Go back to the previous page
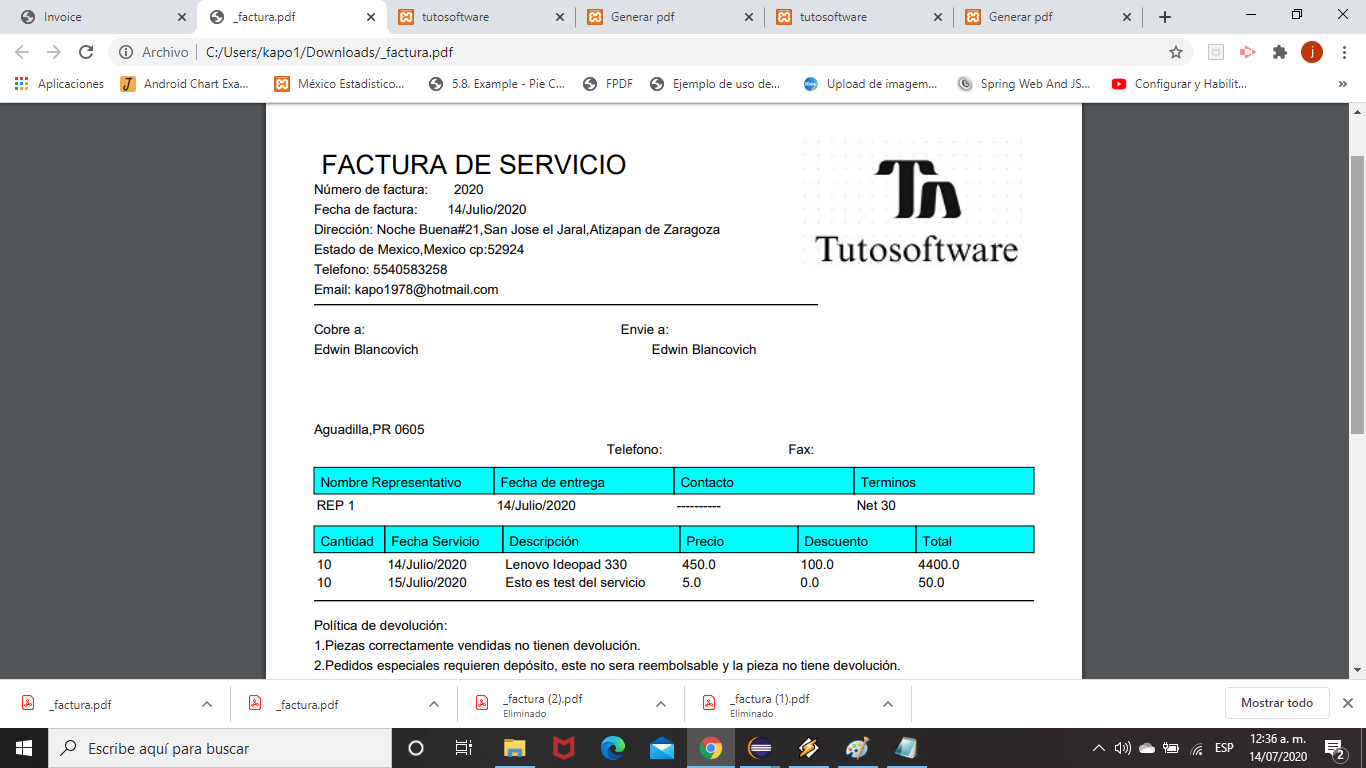Screen dimensions: 1366x768 (22, 52)
